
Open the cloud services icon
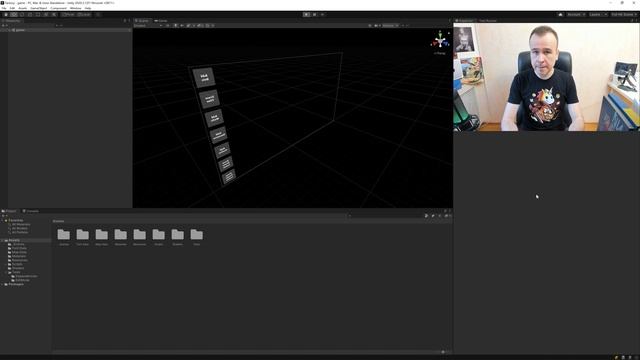pos(560,14)
